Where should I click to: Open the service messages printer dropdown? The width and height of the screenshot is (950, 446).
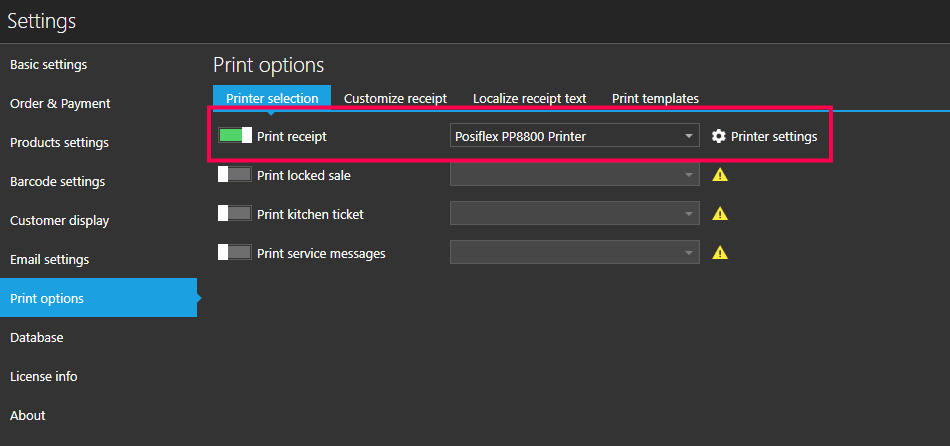point(574,253)
